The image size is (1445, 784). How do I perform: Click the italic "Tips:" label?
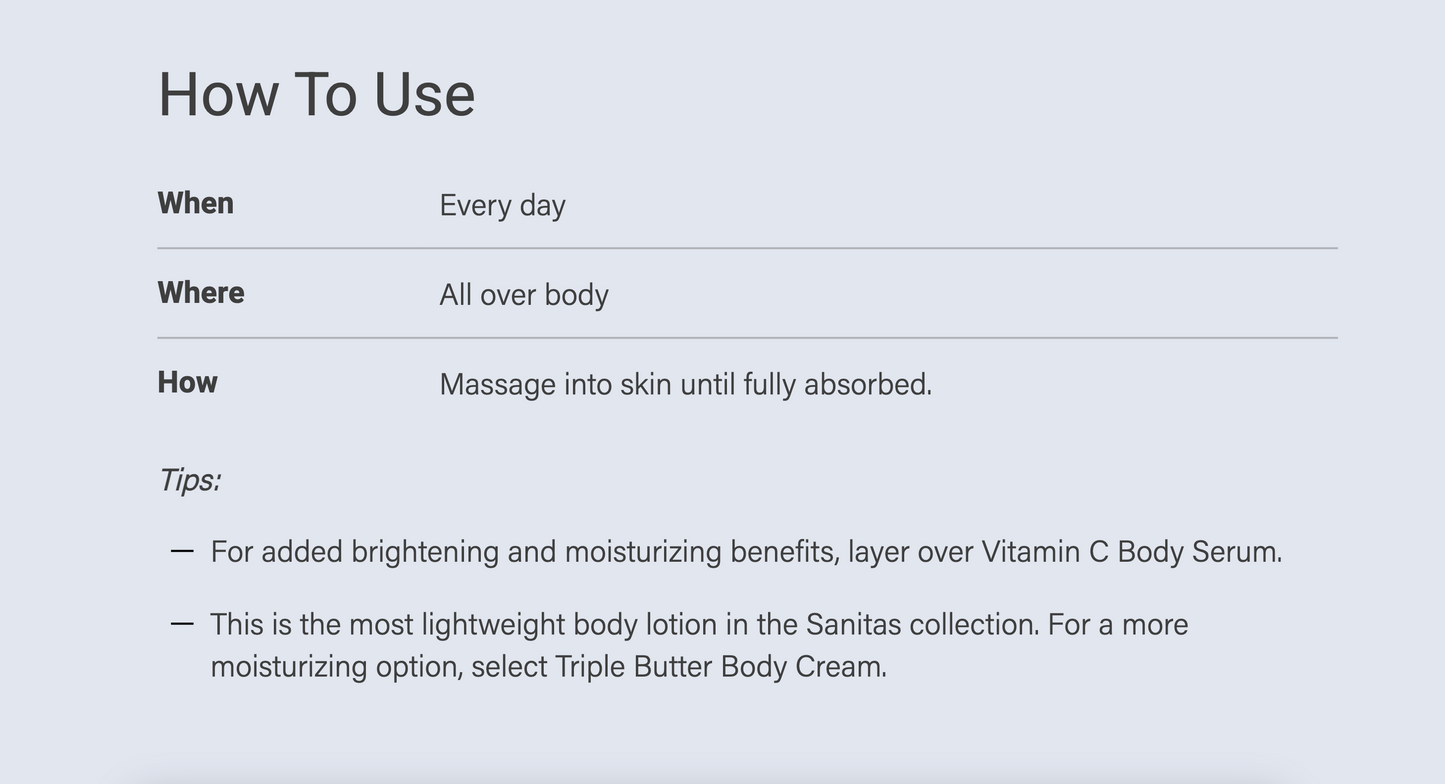[x=189, y=480]
